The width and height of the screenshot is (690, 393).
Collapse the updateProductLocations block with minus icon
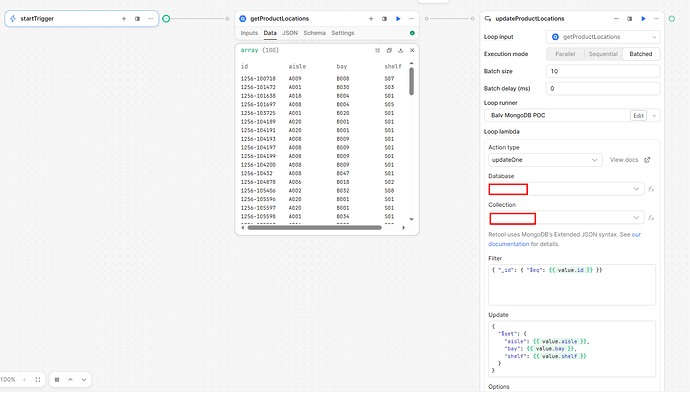coord(616,18)
